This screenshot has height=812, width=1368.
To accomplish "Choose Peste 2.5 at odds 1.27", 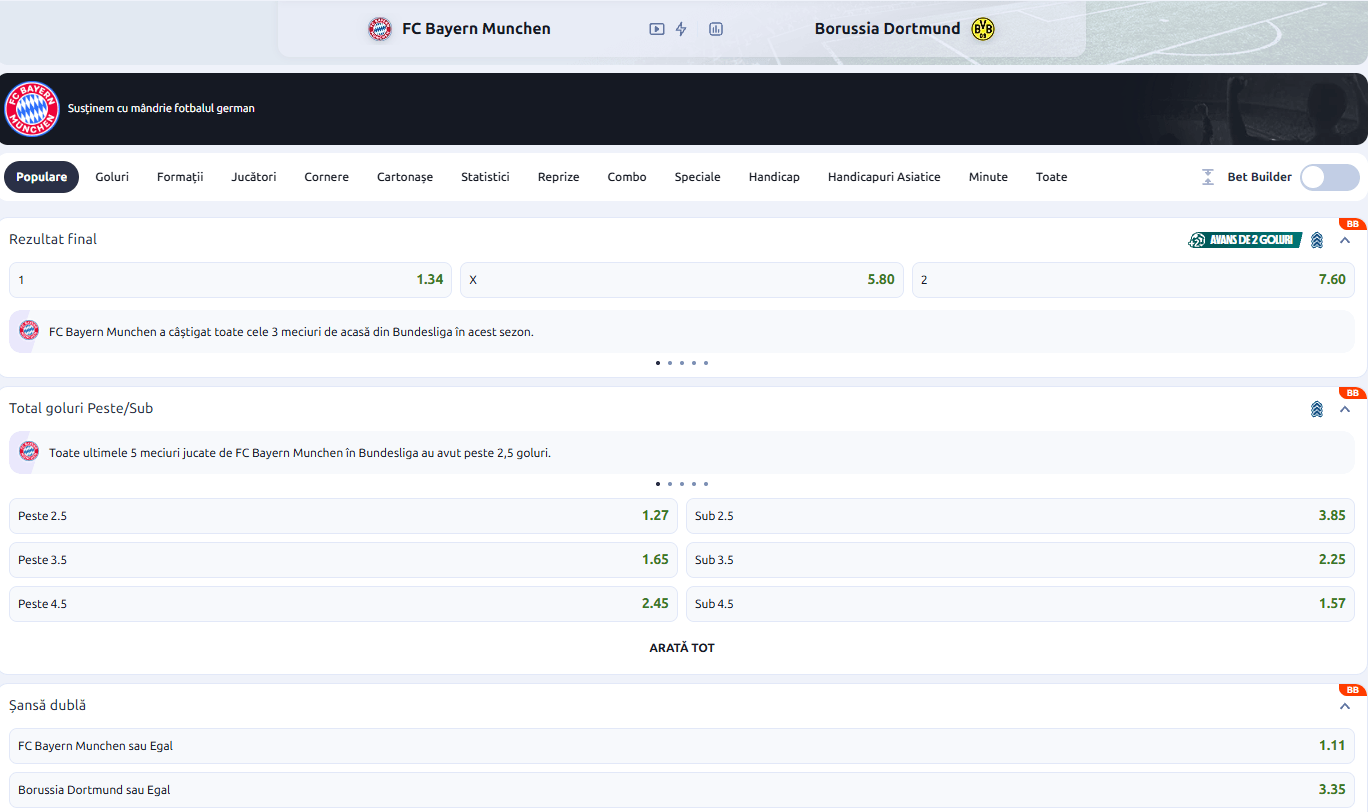I will (x=343, y=516).
